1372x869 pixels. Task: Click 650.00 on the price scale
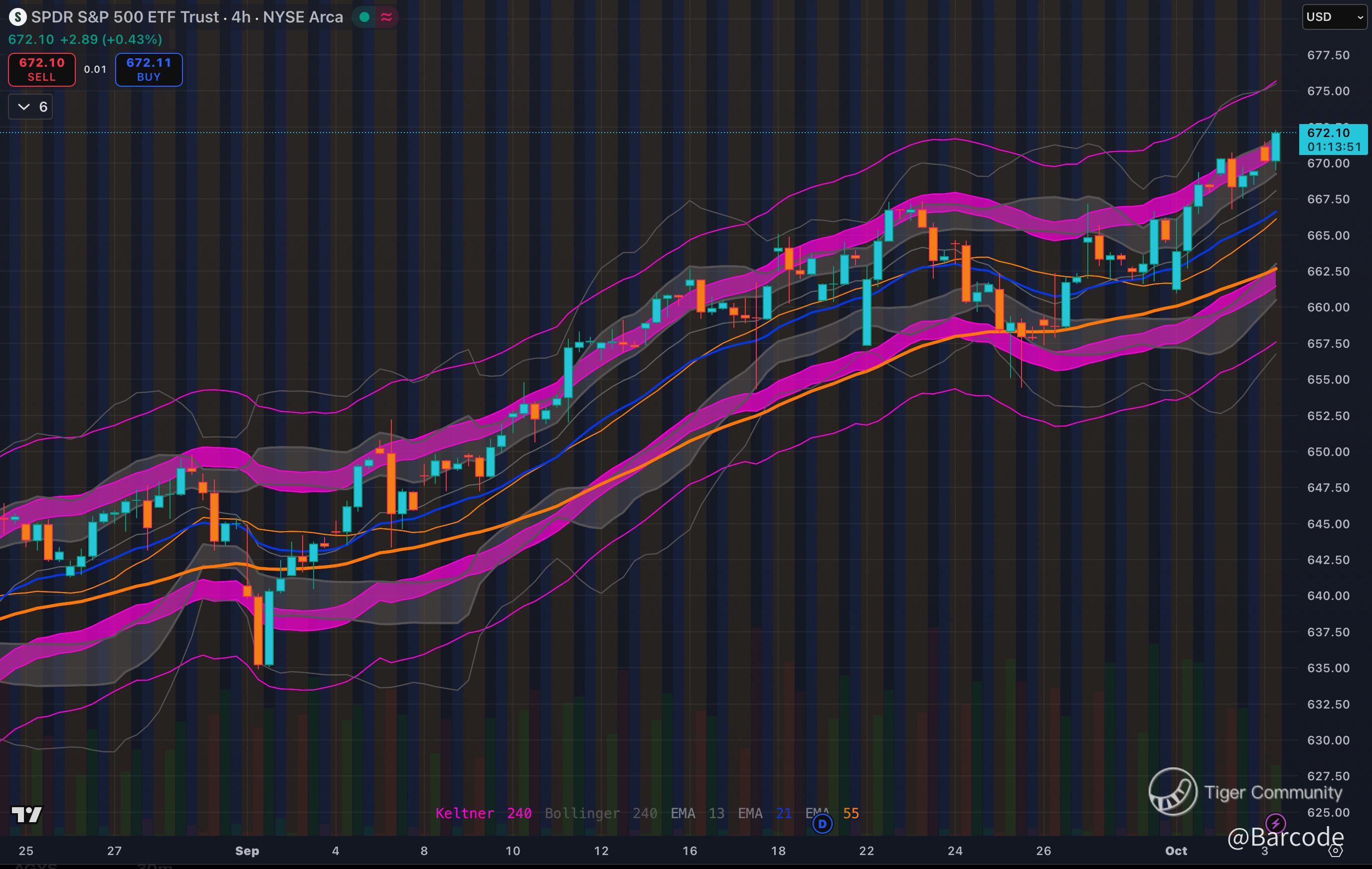1328,451
